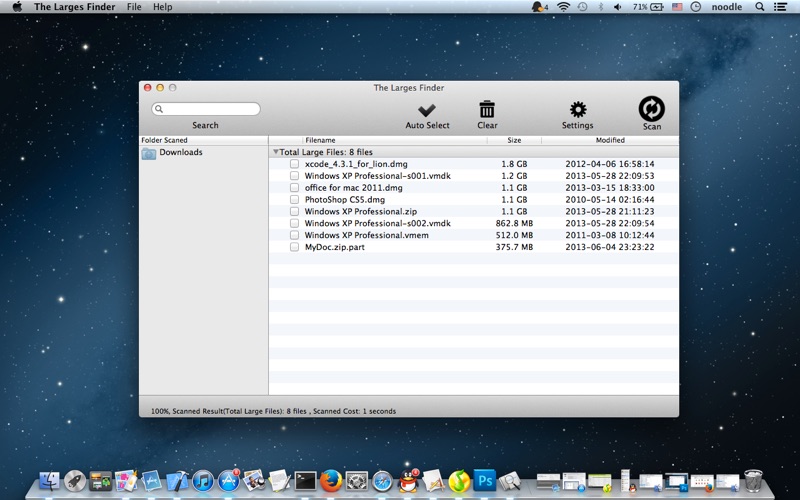
Task: Sort by the Size column header
Action: click(514, 140)
